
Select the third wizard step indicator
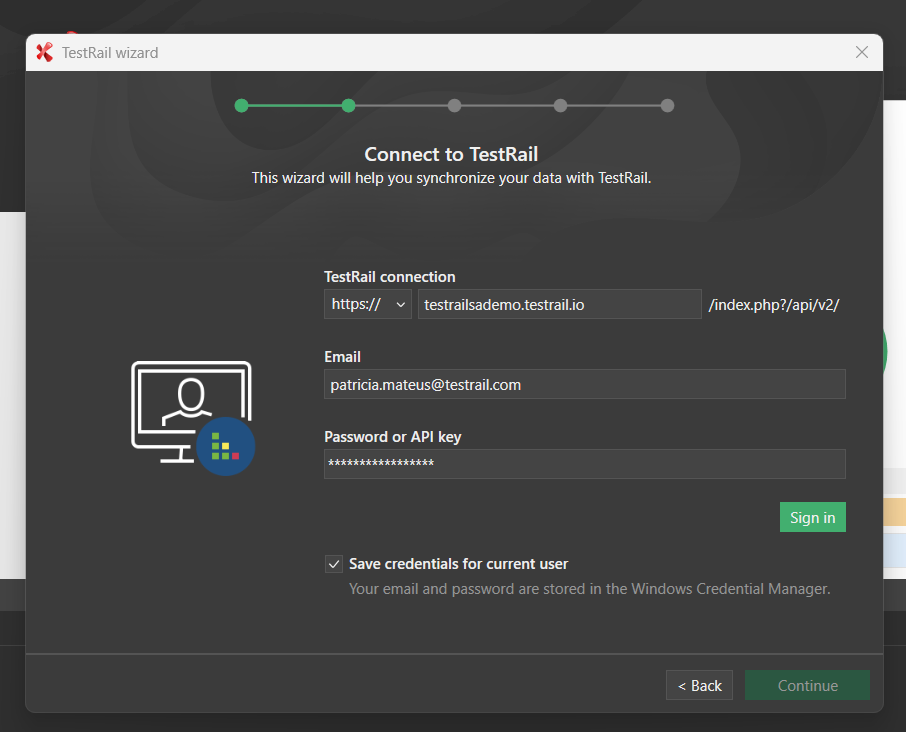pos(454,105)
